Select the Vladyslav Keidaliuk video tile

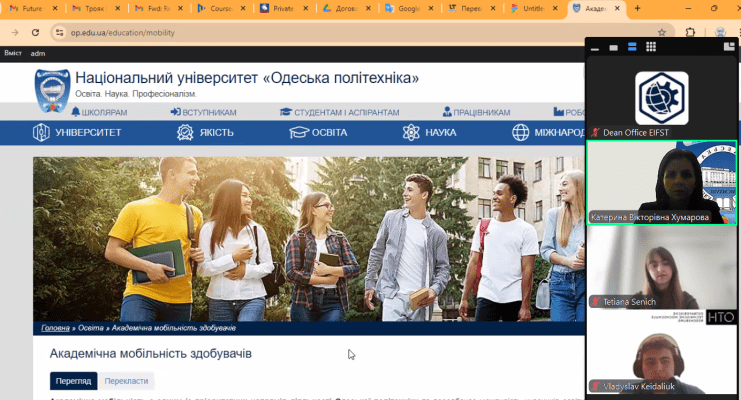[x=662, y=352]
